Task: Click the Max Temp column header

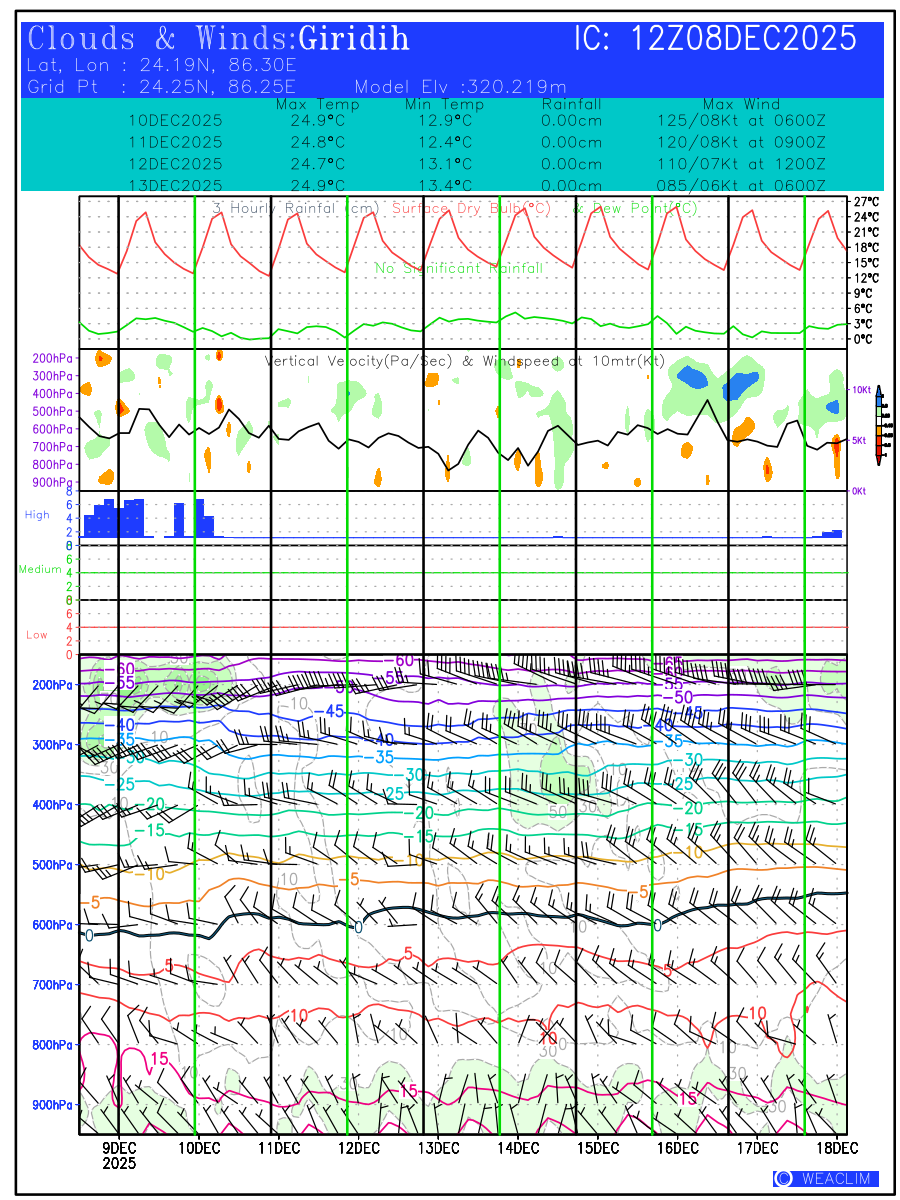Action: [x=317, y=104]
